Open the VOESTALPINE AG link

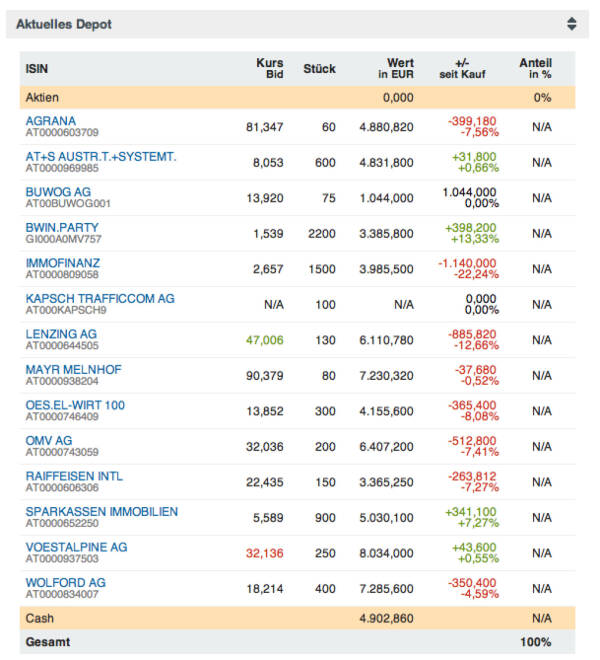(76, 547)
